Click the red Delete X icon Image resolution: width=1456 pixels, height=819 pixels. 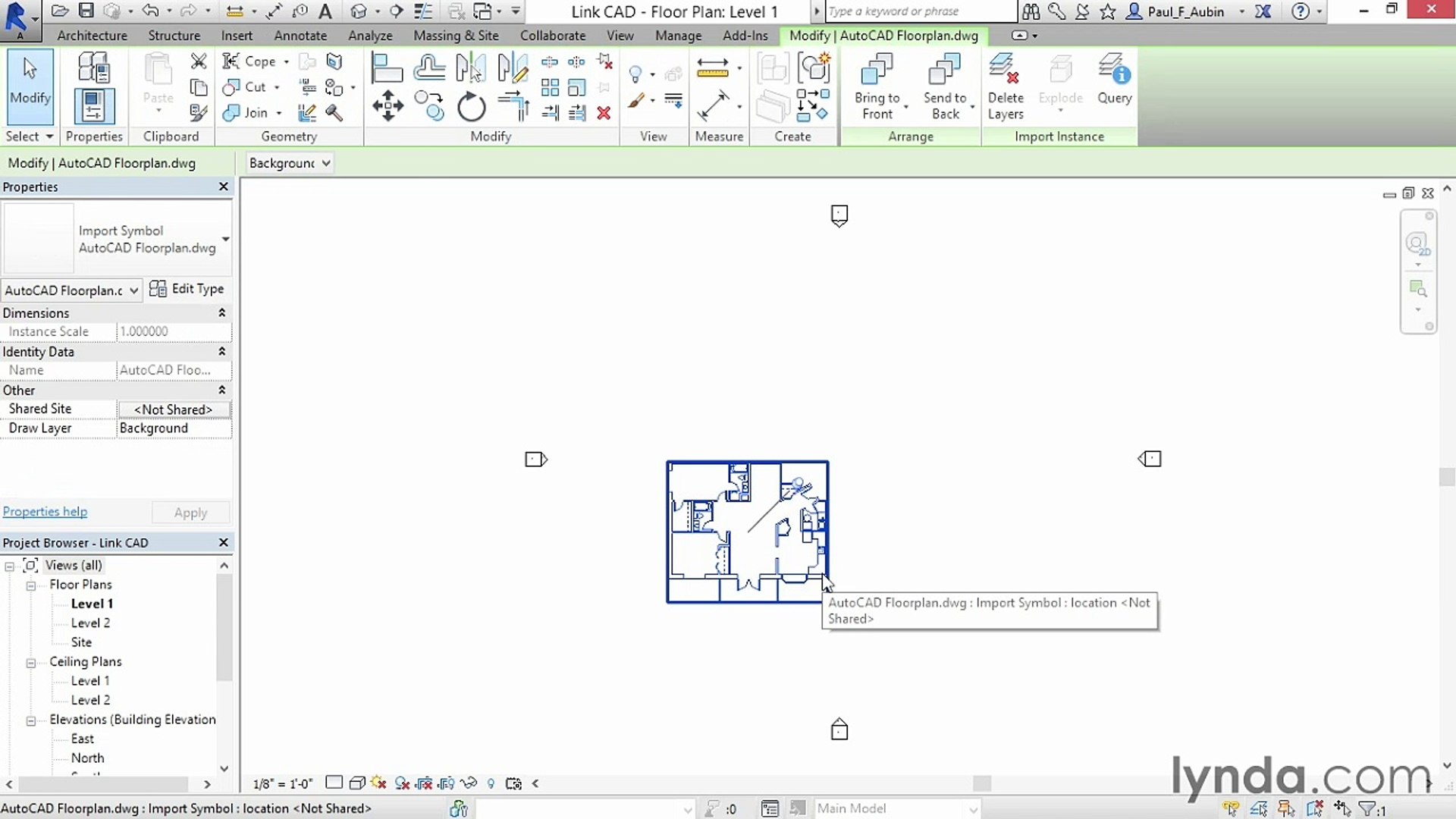click(x=604, y=113)
